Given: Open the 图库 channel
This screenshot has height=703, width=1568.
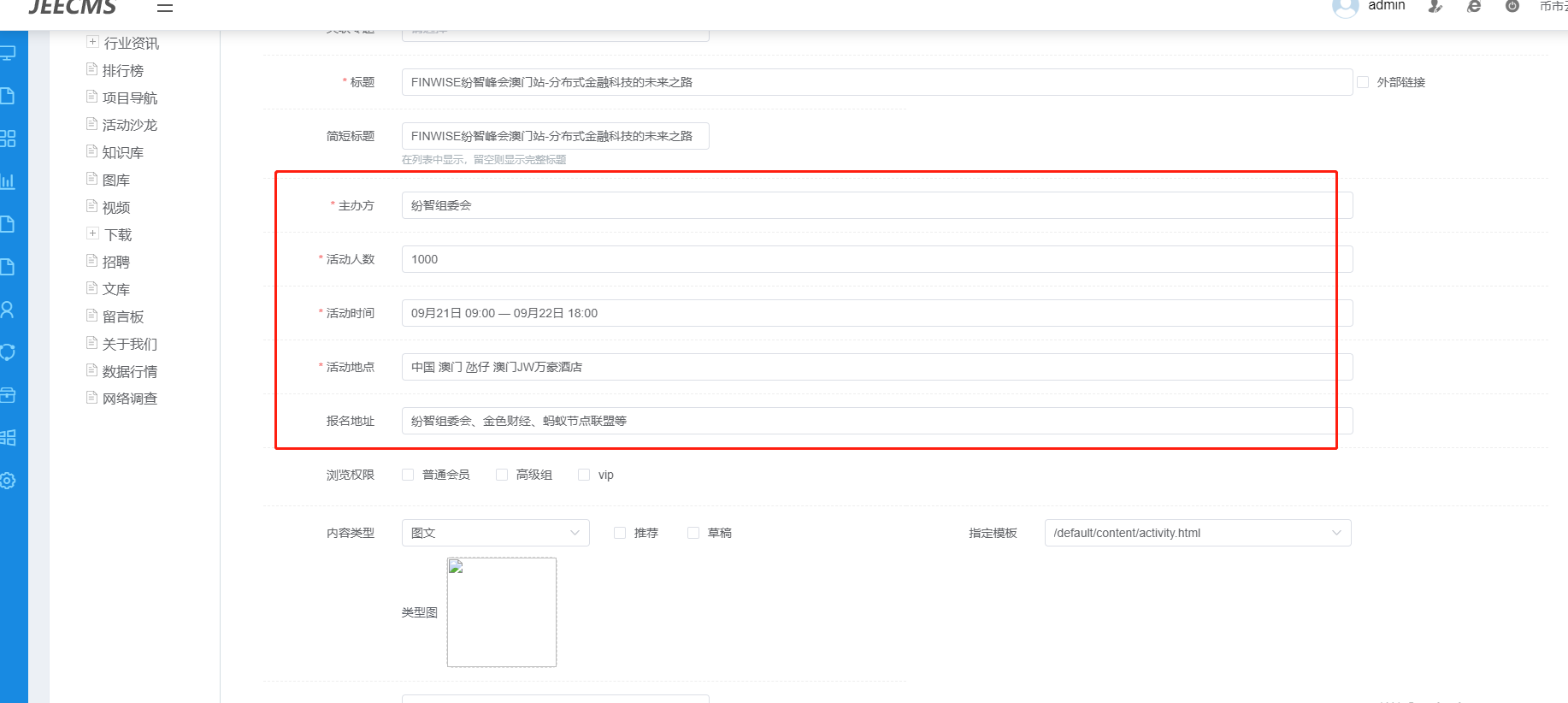Looking at the screenshot, I should (x=116, y=180).
